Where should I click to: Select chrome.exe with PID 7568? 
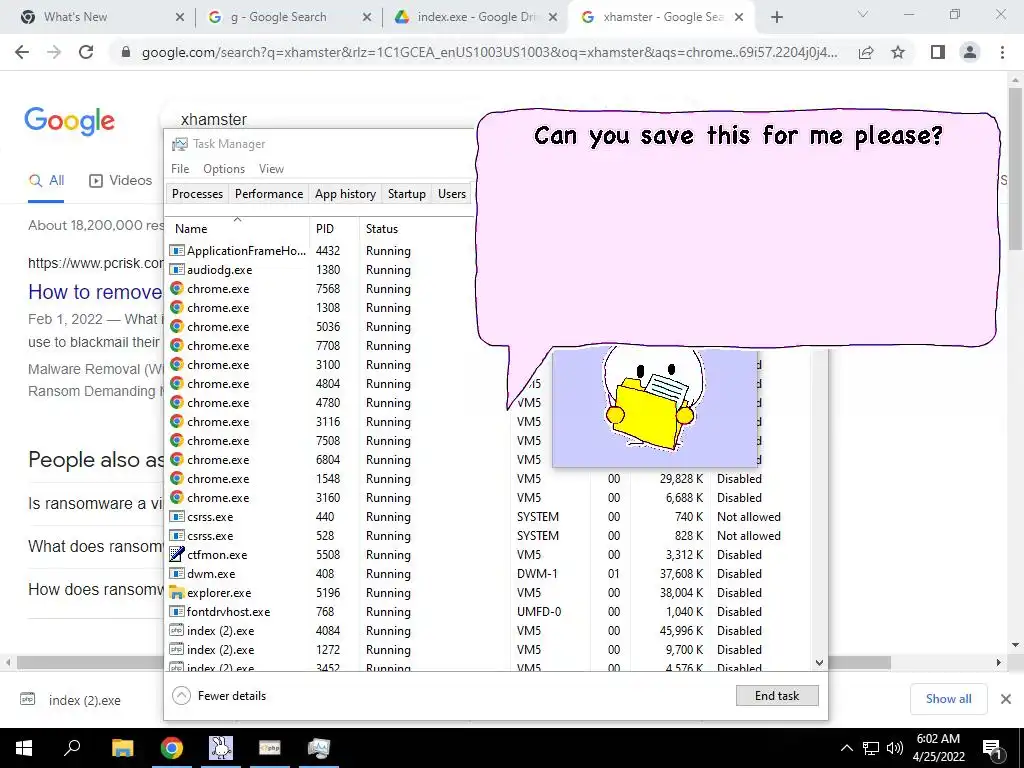pos(320,289)
